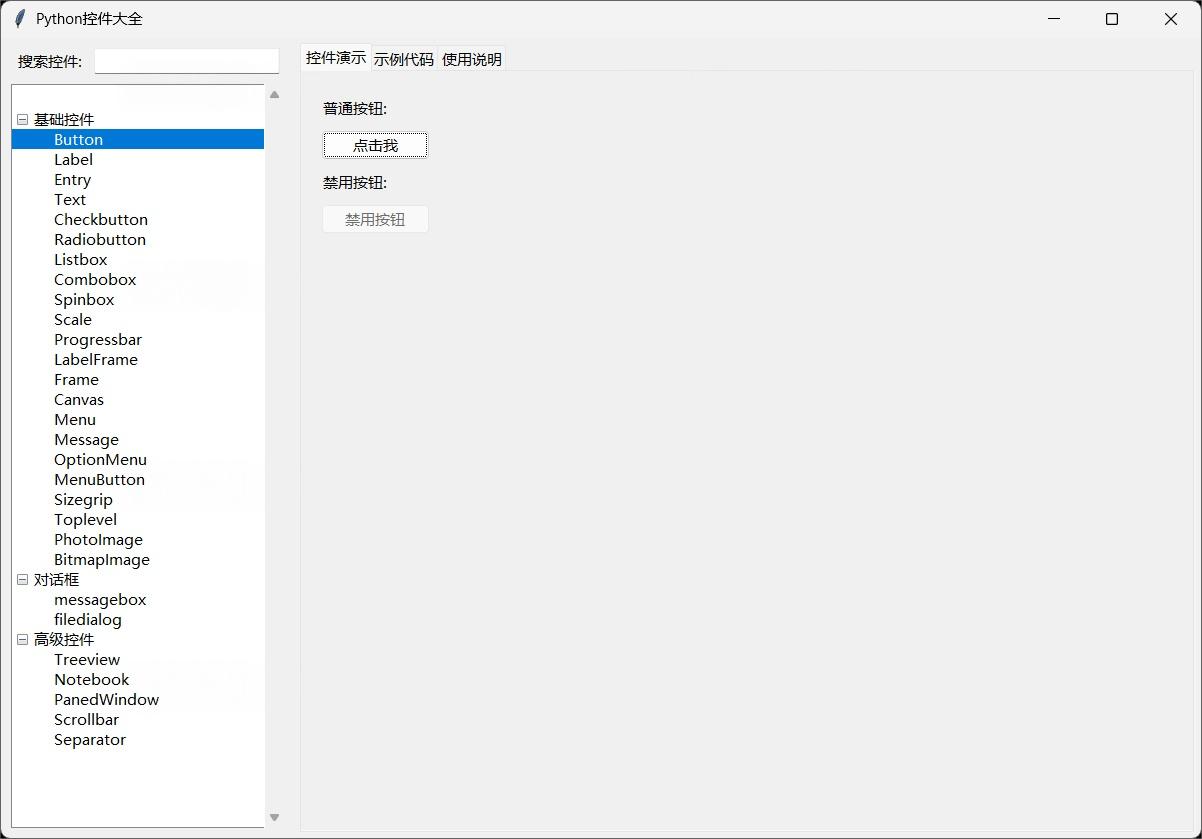Open the Combobox widget entry
Viewport: 1202px width, 839px height.
(x=95, y=279)
